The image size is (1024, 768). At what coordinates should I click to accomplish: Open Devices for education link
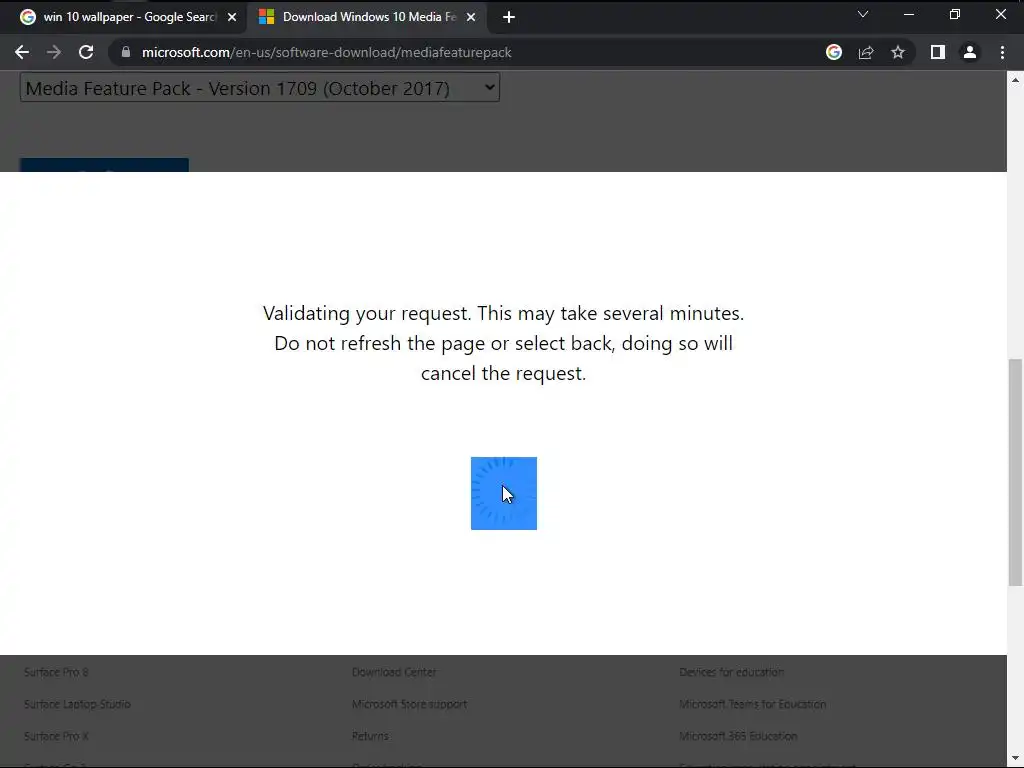point(731,672)
